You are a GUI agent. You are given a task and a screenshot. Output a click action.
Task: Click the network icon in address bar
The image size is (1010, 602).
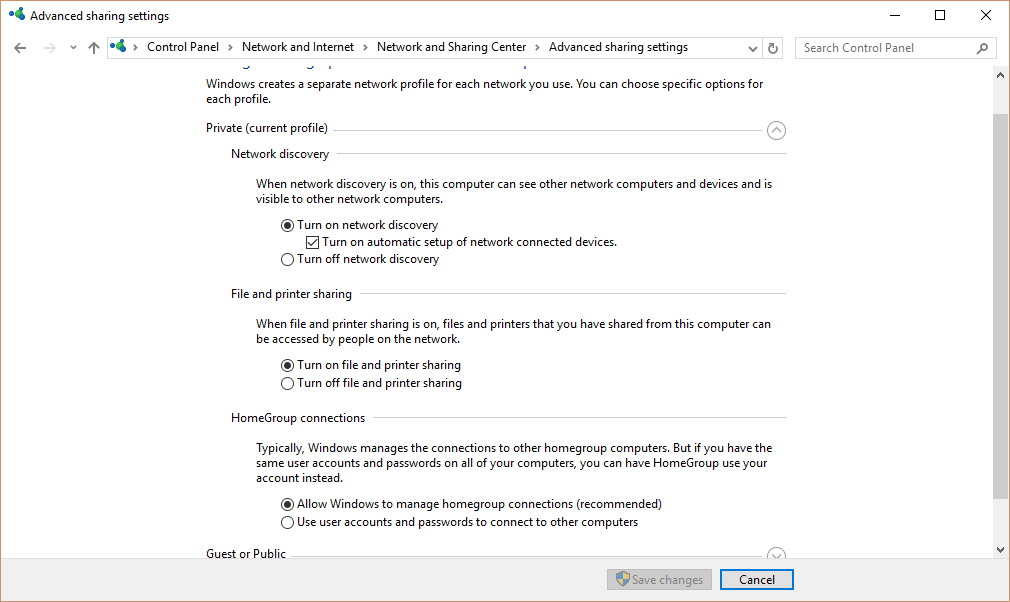pos(118,46)
